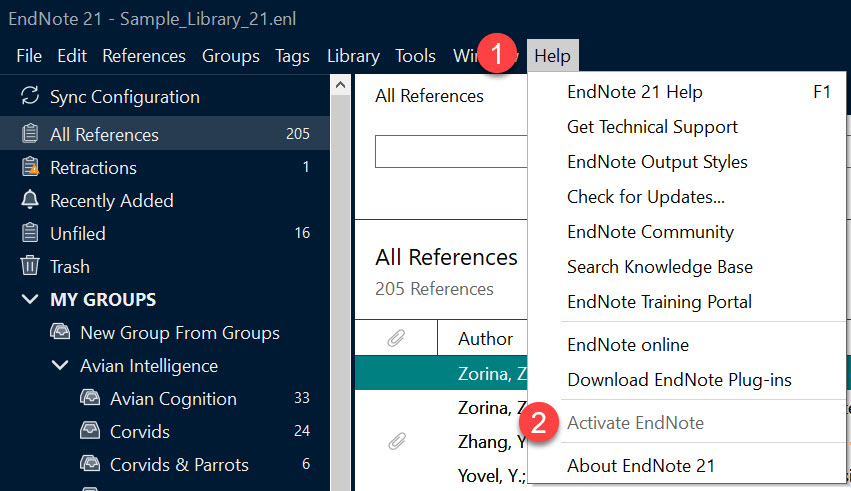Click the All References clipboard icon
Image resolution: width=851 pixels, height=491 pixels.
tap(30, 133)
